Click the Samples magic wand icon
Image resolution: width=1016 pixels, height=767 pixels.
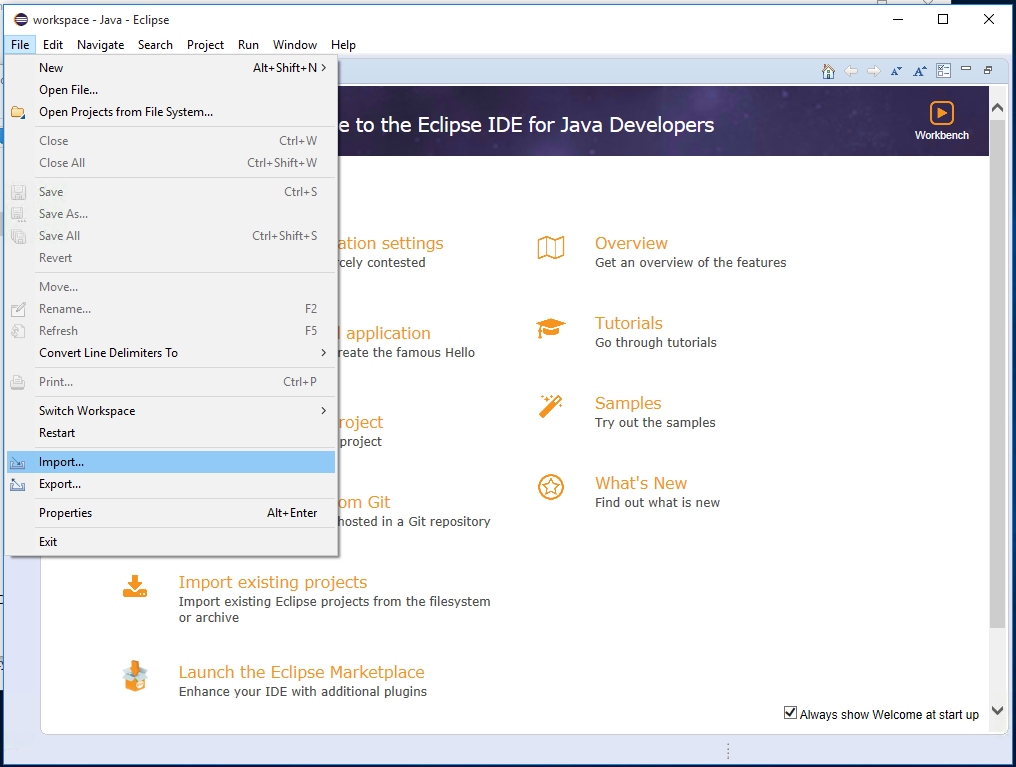(551, 407)
